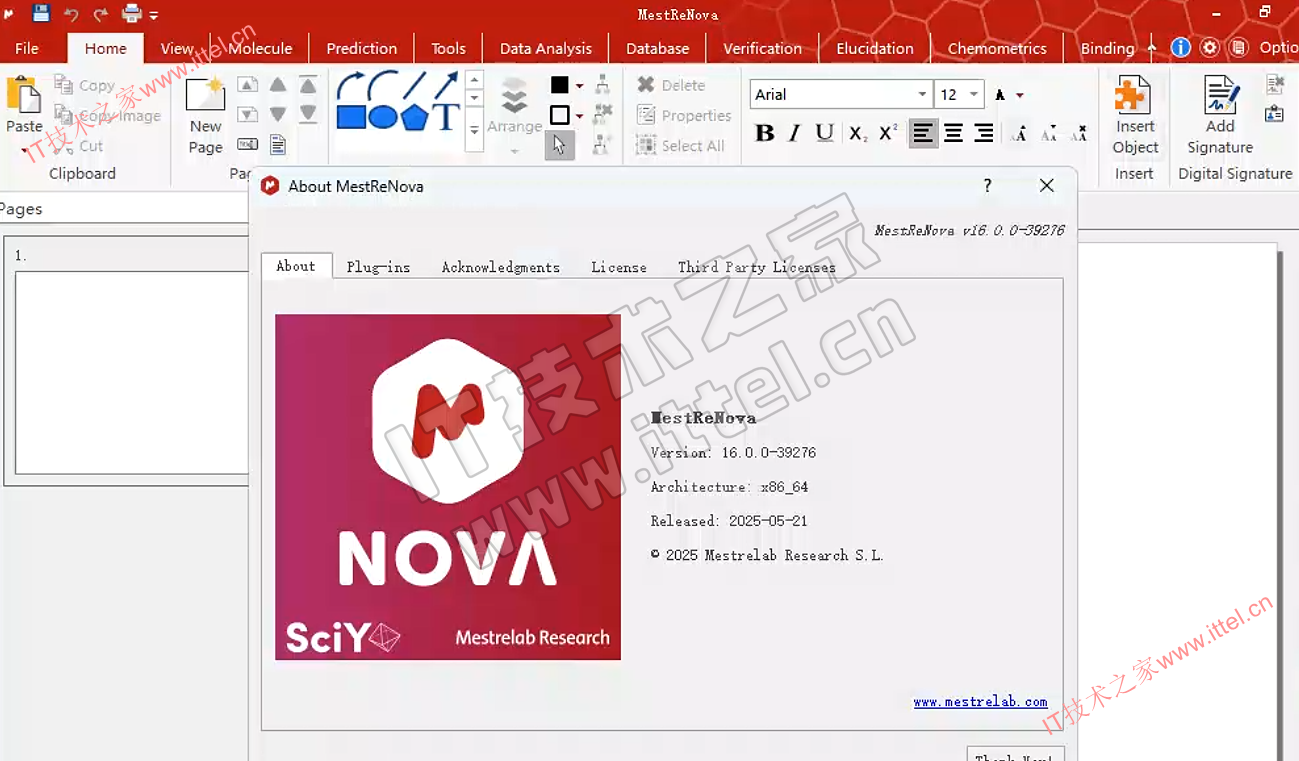Activate the pointer selection tool
Viewport: 1299px width, 761px height.
(559, 146)
